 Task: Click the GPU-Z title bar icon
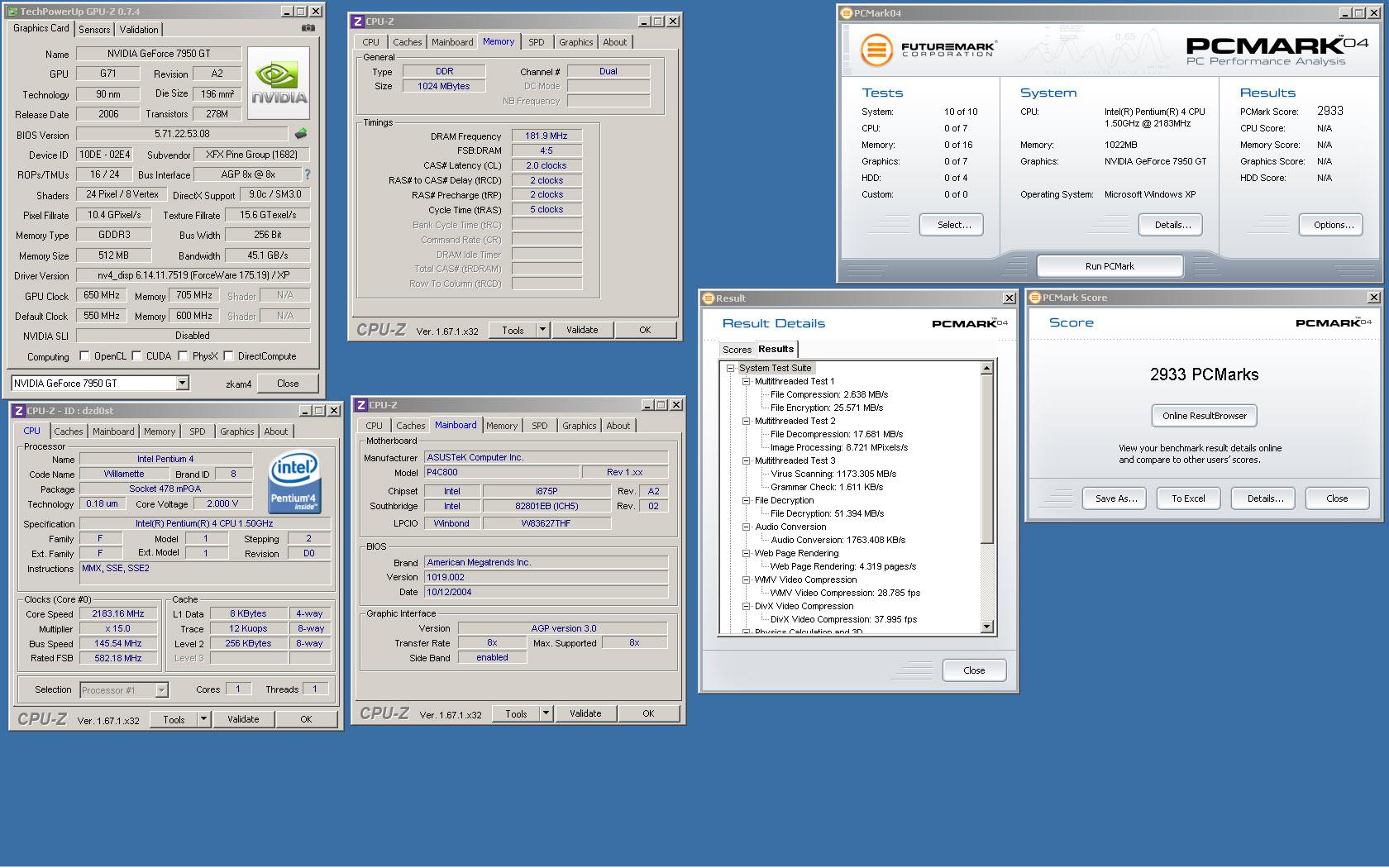pos(12,12)
